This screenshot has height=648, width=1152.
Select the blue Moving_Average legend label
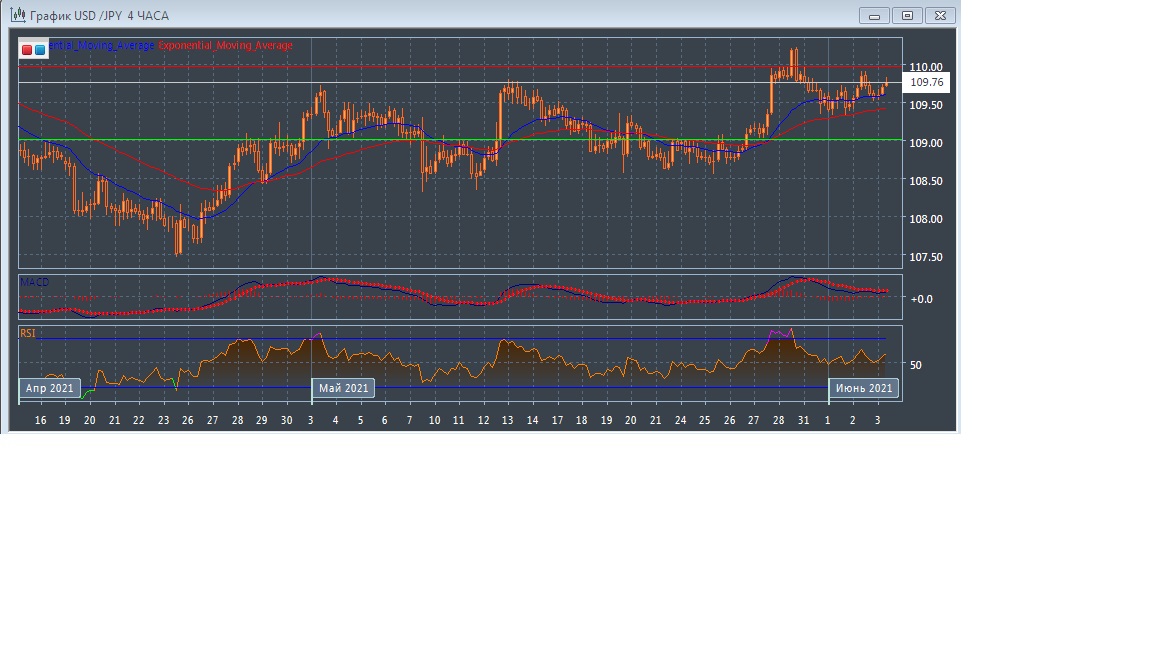(102, 46)
